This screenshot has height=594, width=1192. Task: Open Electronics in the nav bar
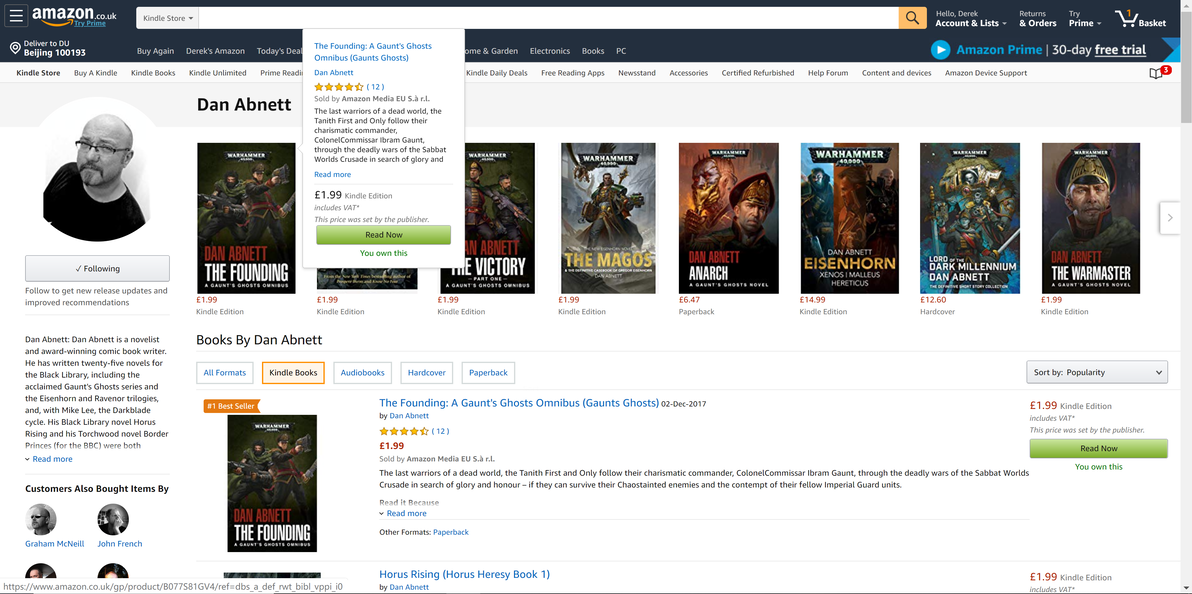tap(550, 51)
